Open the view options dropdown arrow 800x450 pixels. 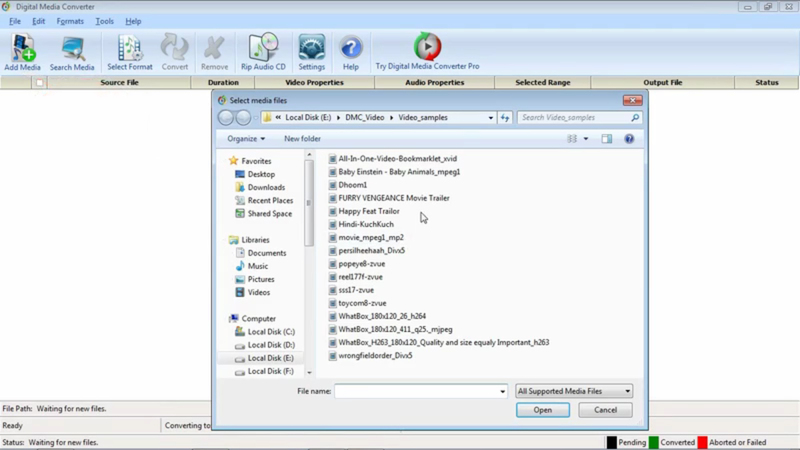(586, 139)
